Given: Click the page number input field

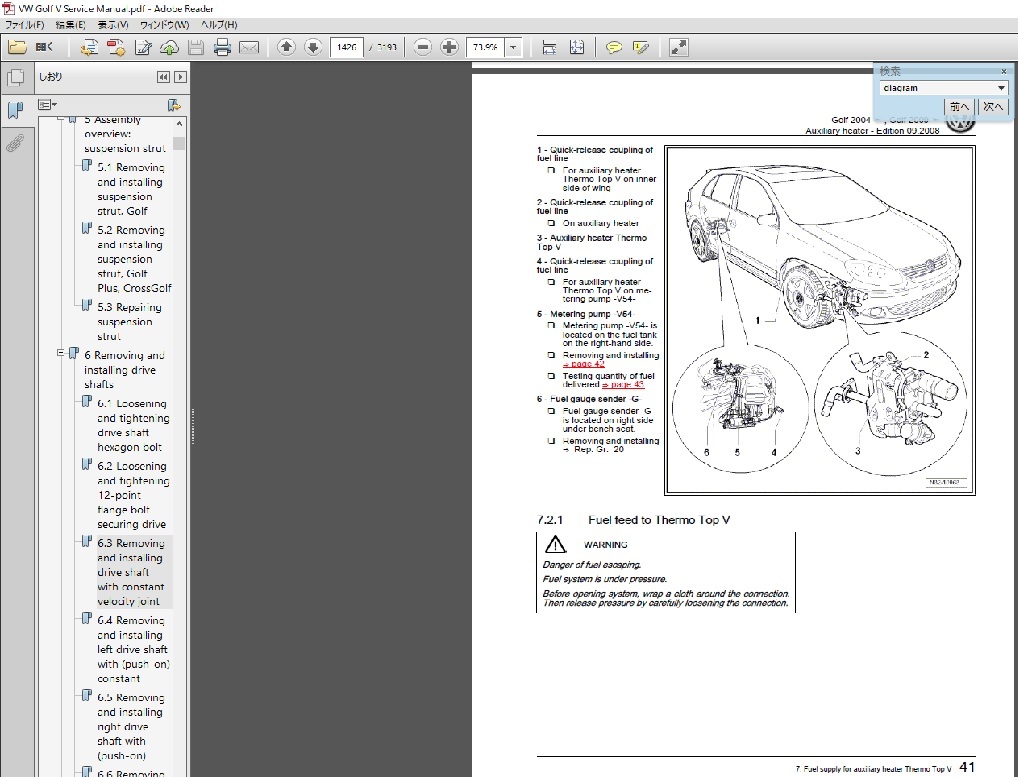Looking at the screenshot, I should pos(347,47).
